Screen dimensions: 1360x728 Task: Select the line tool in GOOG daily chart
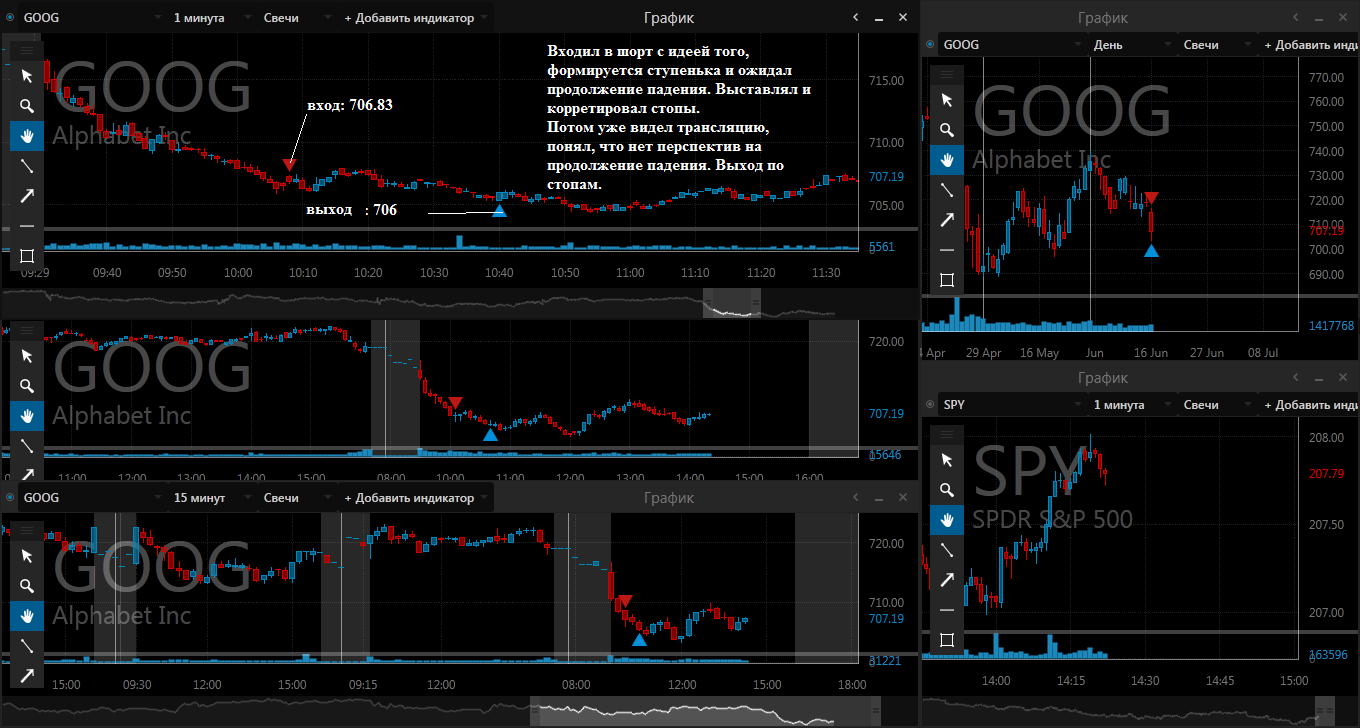947,190
